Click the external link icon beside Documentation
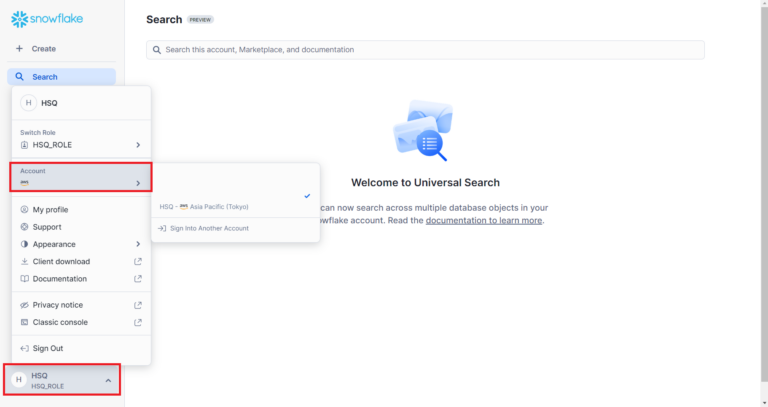The height and width of the screenshot is (407, 768). click(x=138, y=279)
